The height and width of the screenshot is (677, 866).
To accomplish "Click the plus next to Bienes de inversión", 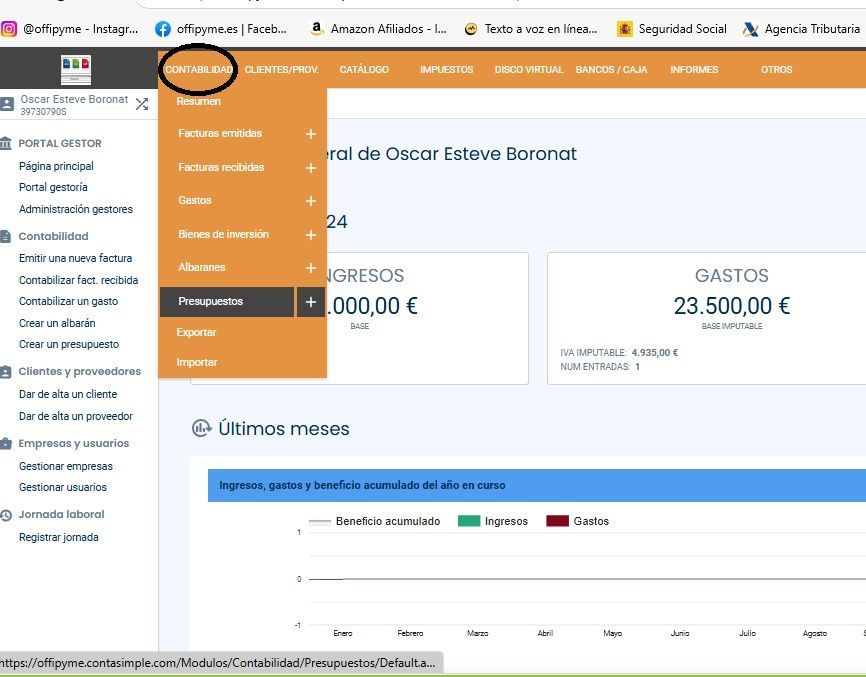I will click(x=311, y=235).
